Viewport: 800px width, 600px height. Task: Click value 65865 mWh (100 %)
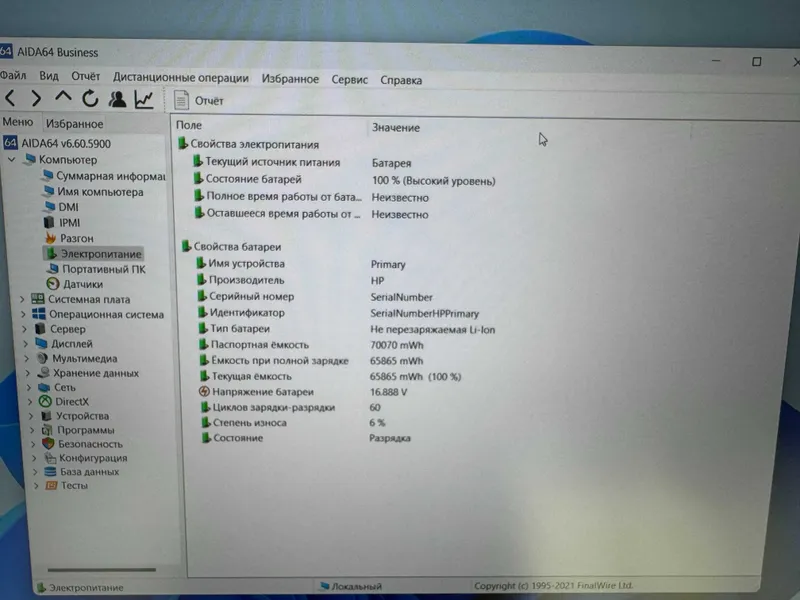(415, 377)
